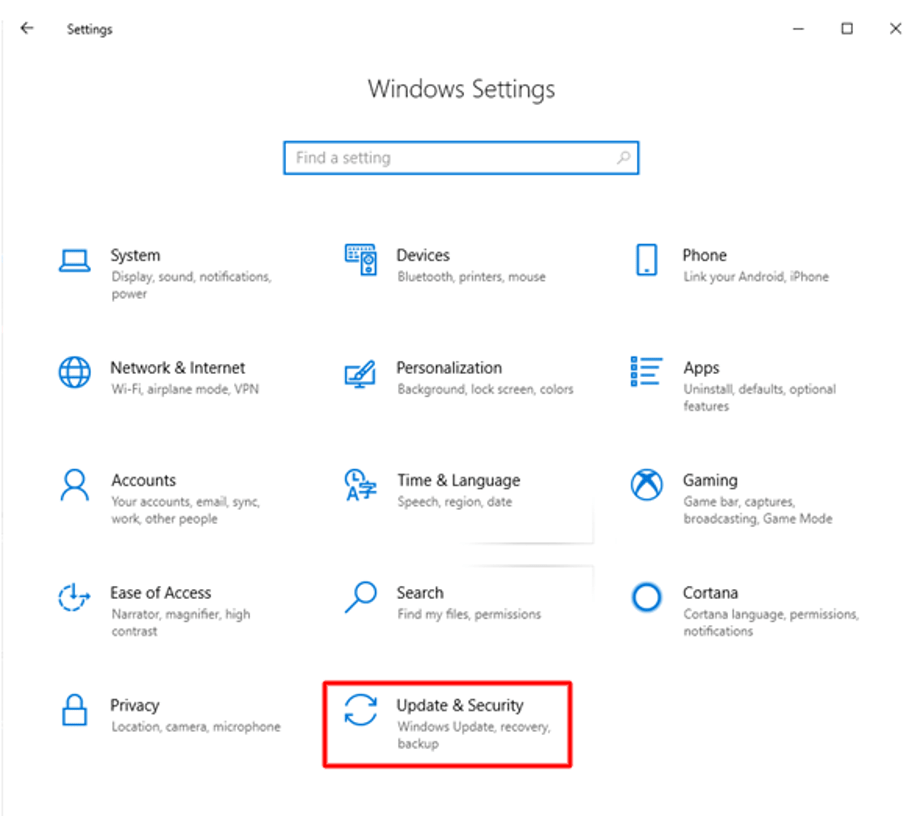Open the Cortana circle icon
Screen dimensions: 923x816
pyautogui.click(x=646, y=598)
